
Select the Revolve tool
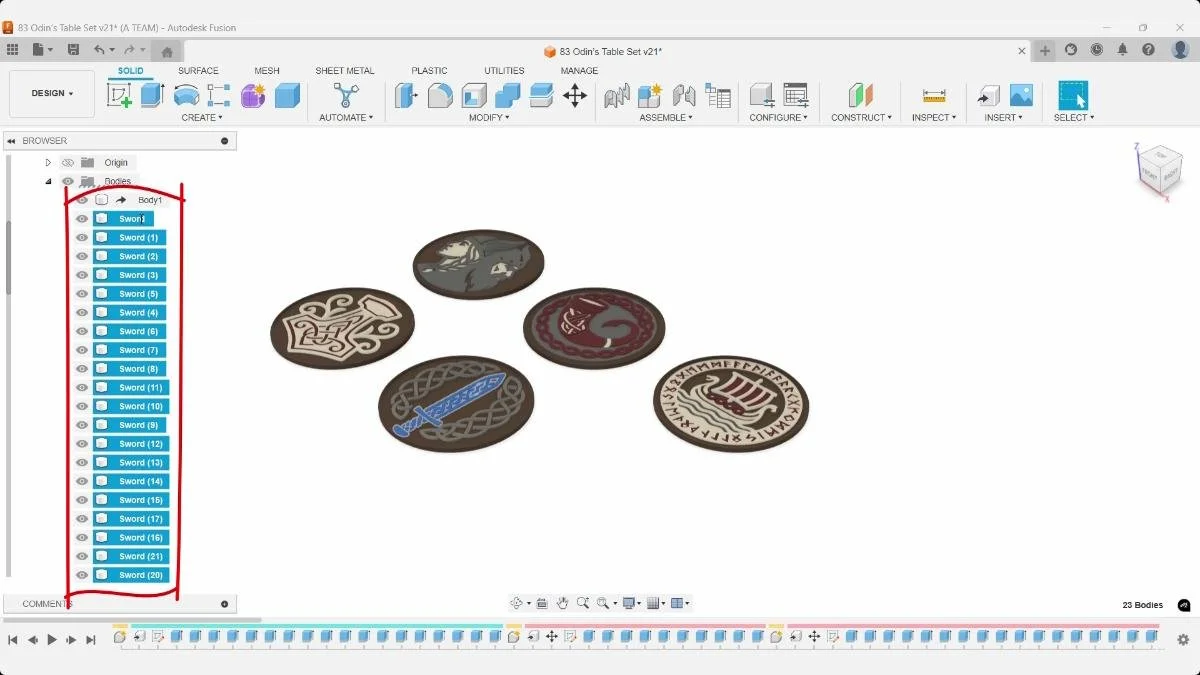pos(186,95)
